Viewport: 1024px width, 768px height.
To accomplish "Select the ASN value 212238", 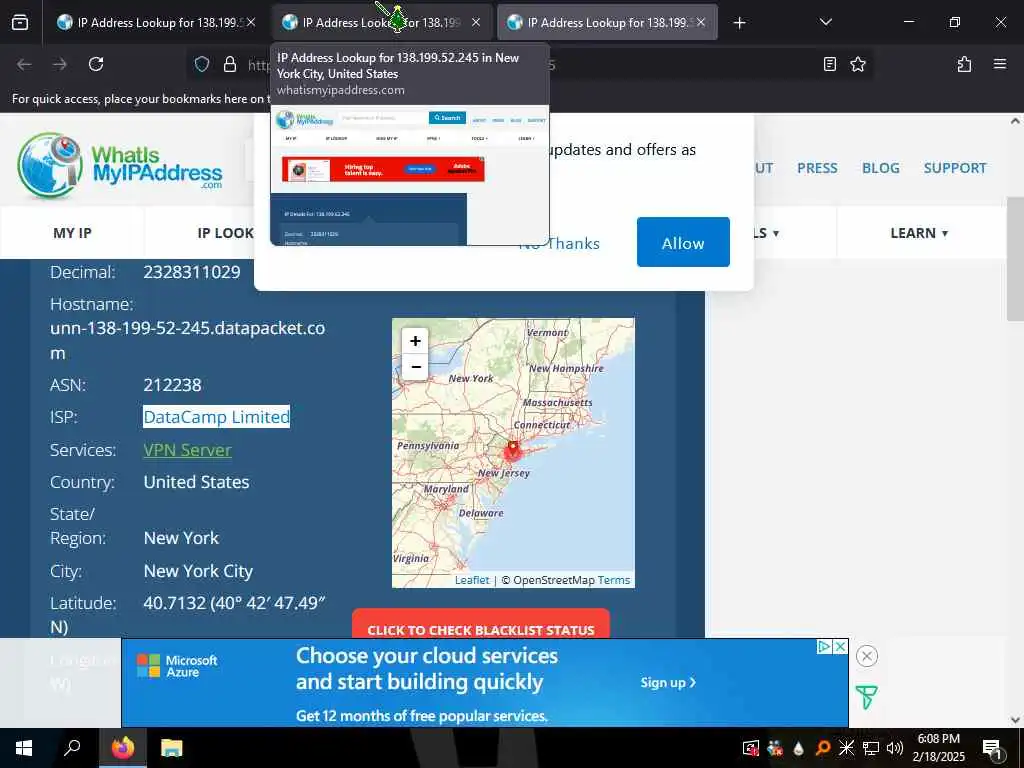I will pos(172,385).
